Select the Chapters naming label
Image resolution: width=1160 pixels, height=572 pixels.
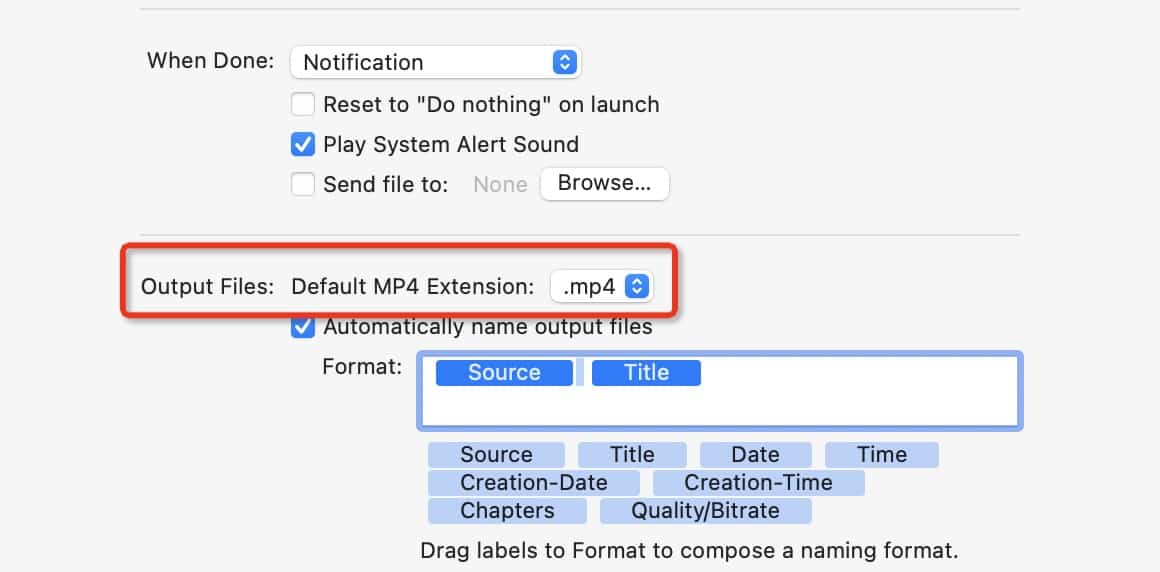[506, 511]
